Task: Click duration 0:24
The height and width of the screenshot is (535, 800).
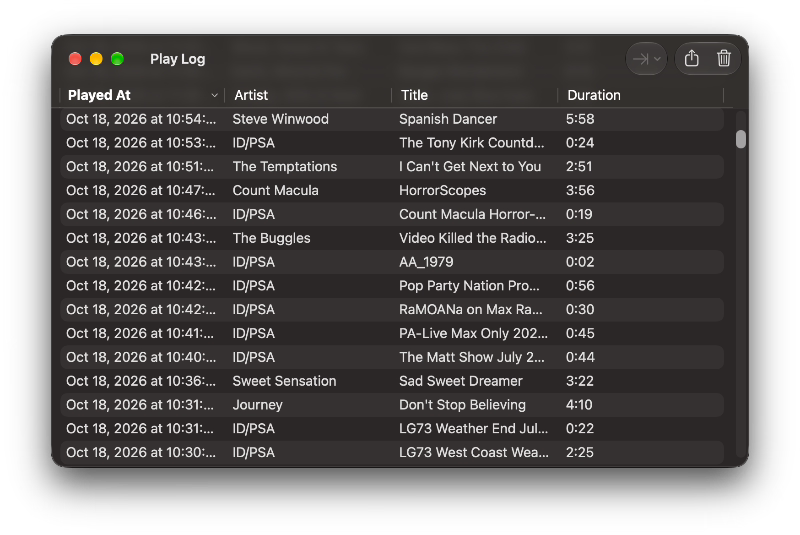Action: pyautogui.click(x=580, y=143)
